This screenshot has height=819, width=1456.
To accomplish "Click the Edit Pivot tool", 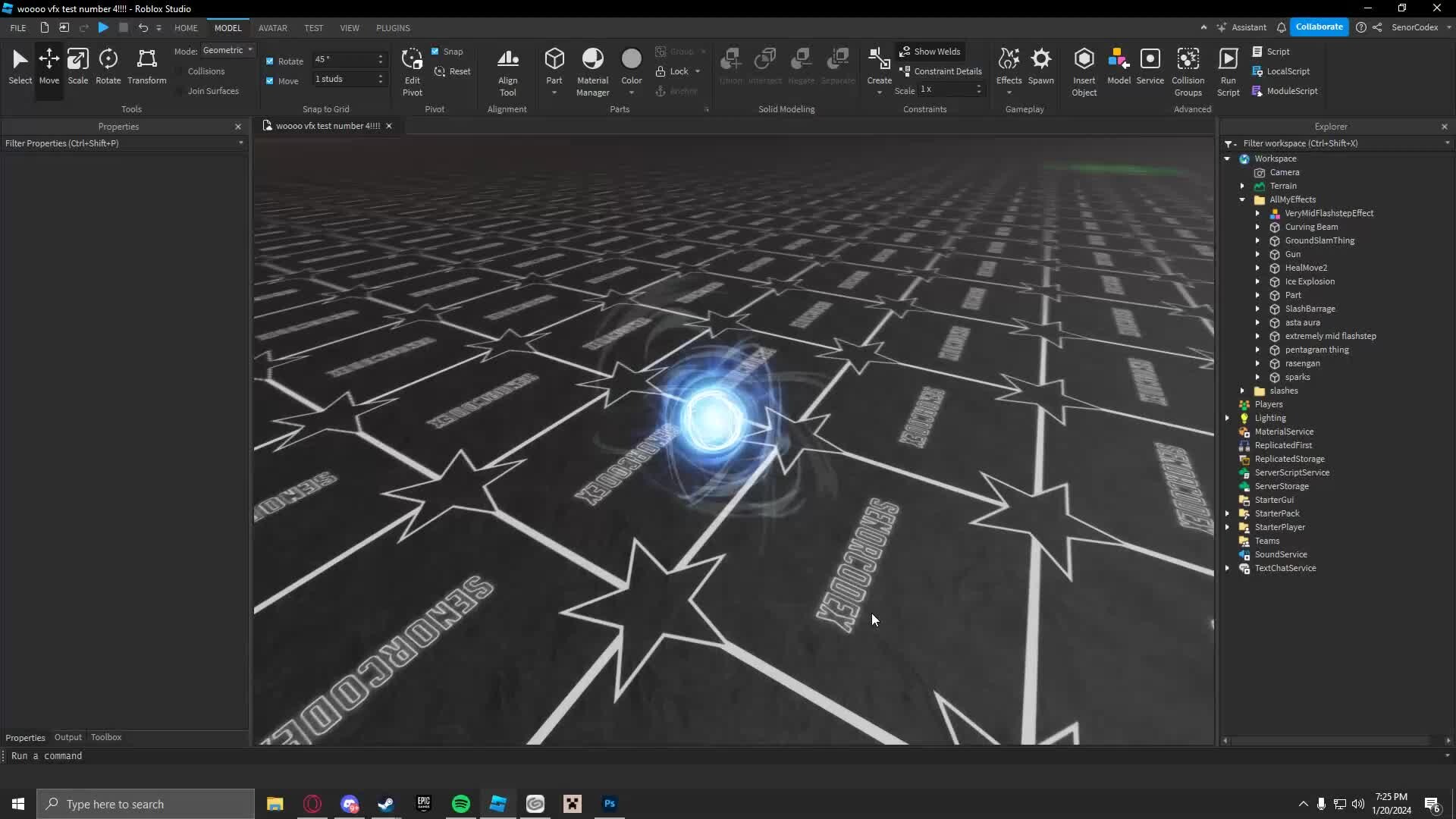I will [412, 71].
